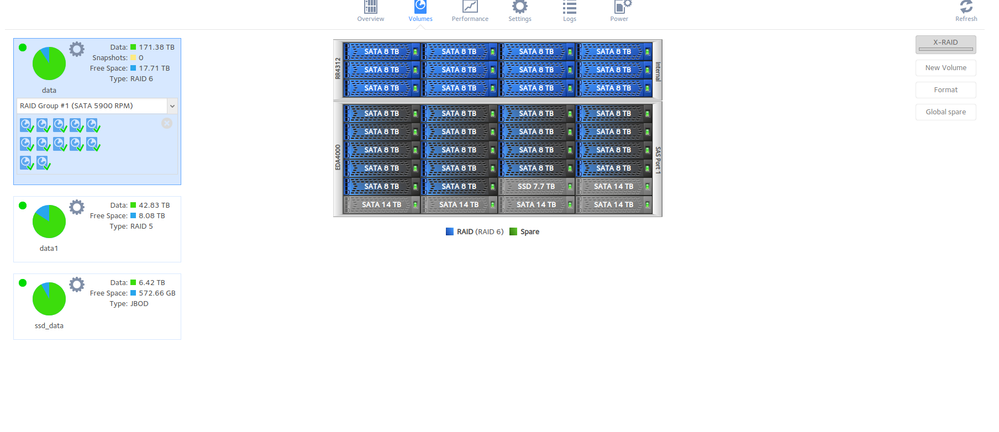Click the Global spare button

pyautogui.click(x=945, y=112)
